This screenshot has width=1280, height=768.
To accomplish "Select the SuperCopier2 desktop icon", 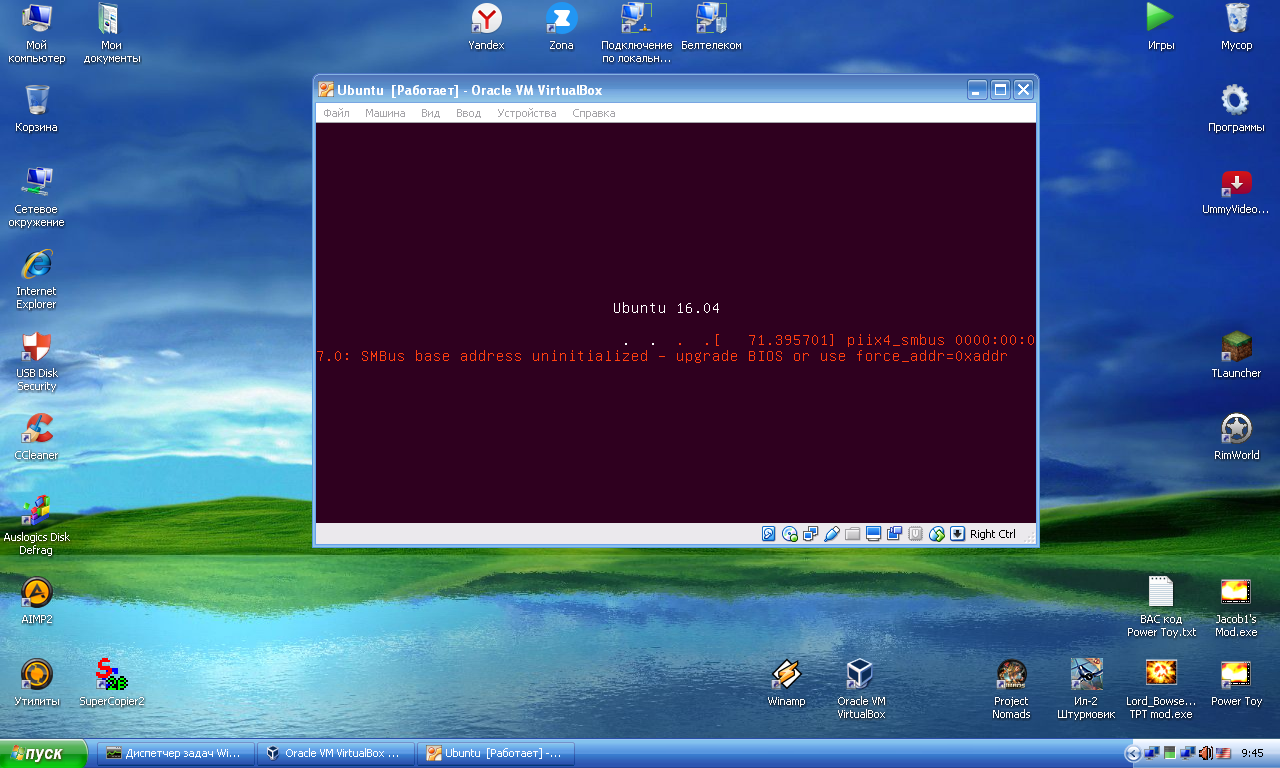I will (x=112, y=682).
